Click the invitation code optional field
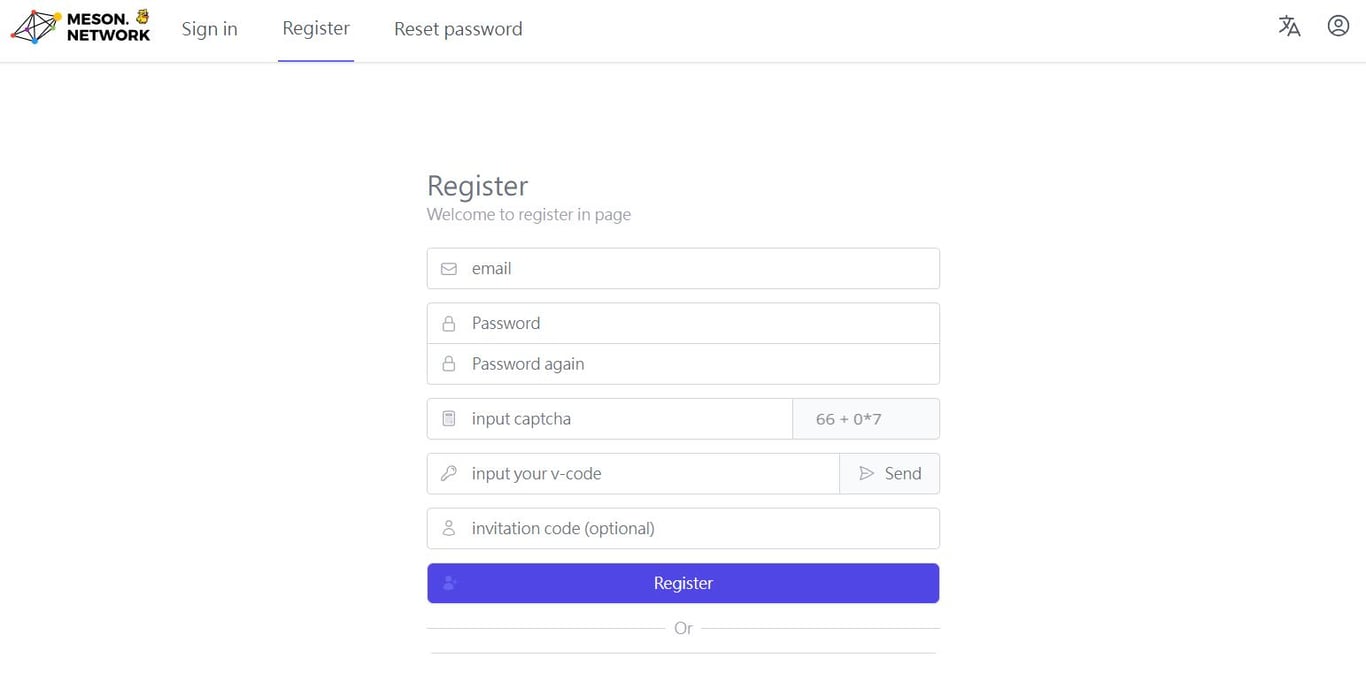The image size is (1366, 681). (x=700, y=528)
